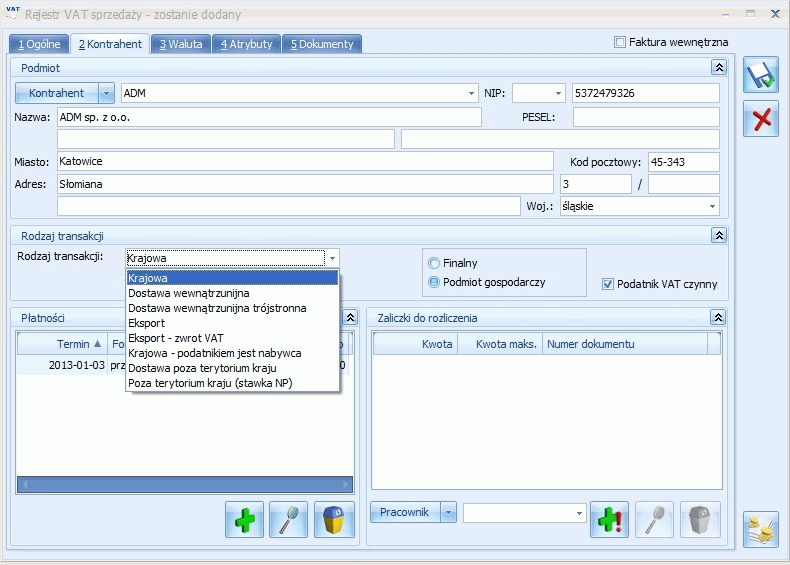Click the coins icon at bottom right
The image size is (790, 565).
[761, 529]
